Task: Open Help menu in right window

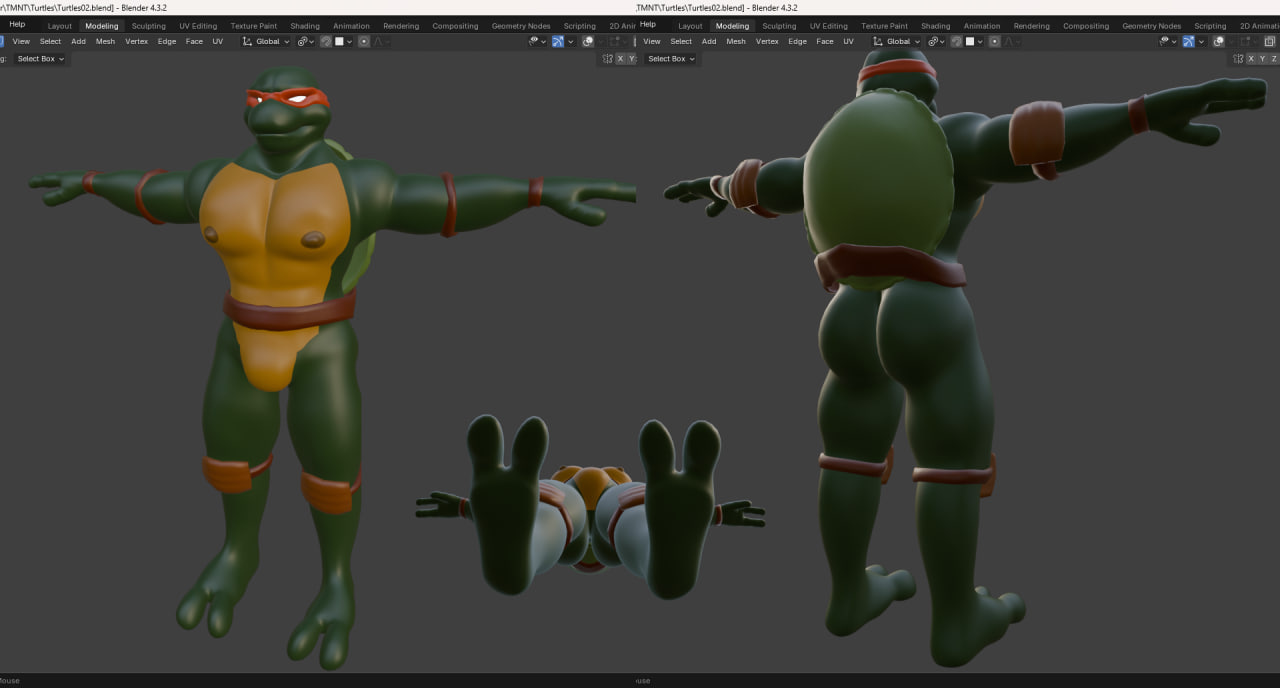Action: 648,24
